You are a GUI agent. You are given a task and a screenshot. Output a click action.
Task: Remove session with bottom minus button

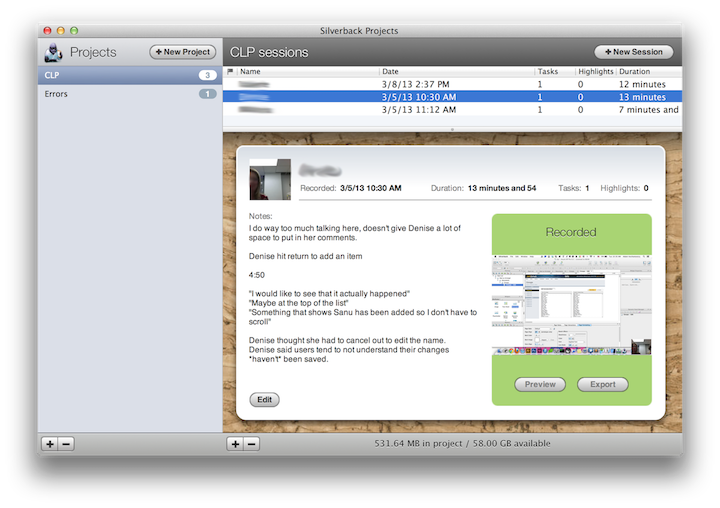(252, 444)
